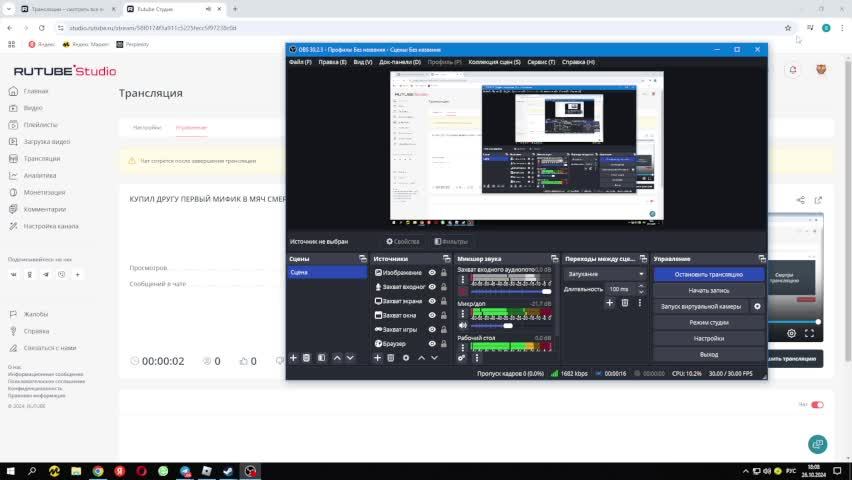Image resolution: width=852 pixels, height=480 pixels.
Task: Open Коллекция сцен menu in OBS
Action: point(494,62)
